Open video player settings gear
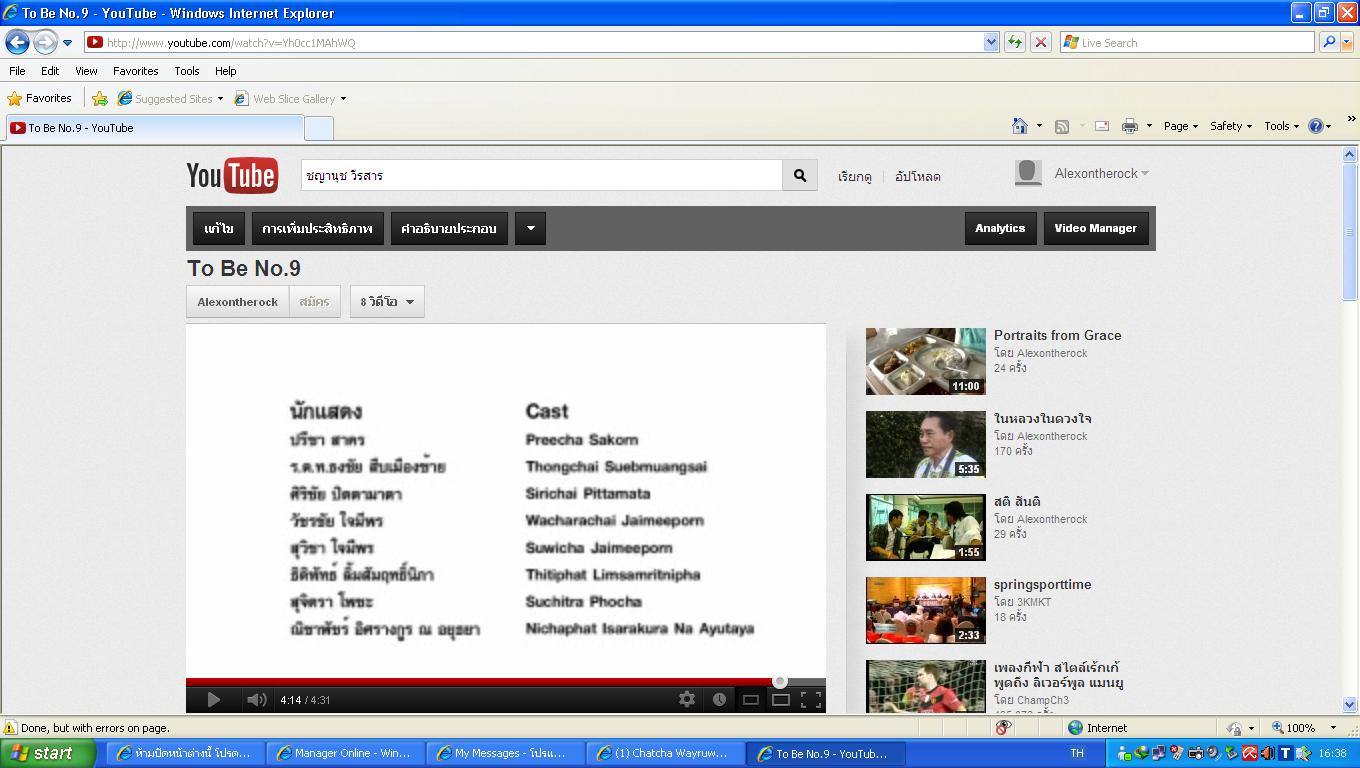Image resolution: width=1360 pixels, height=768 pixels. coord(686,700)
